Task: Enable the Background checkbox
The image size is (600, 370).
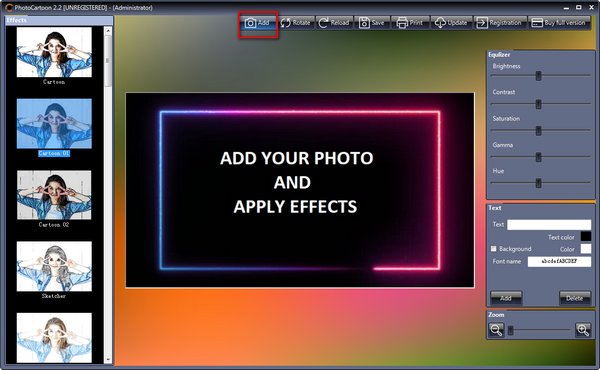Action: pyautogui.click(x=494, y=249)
